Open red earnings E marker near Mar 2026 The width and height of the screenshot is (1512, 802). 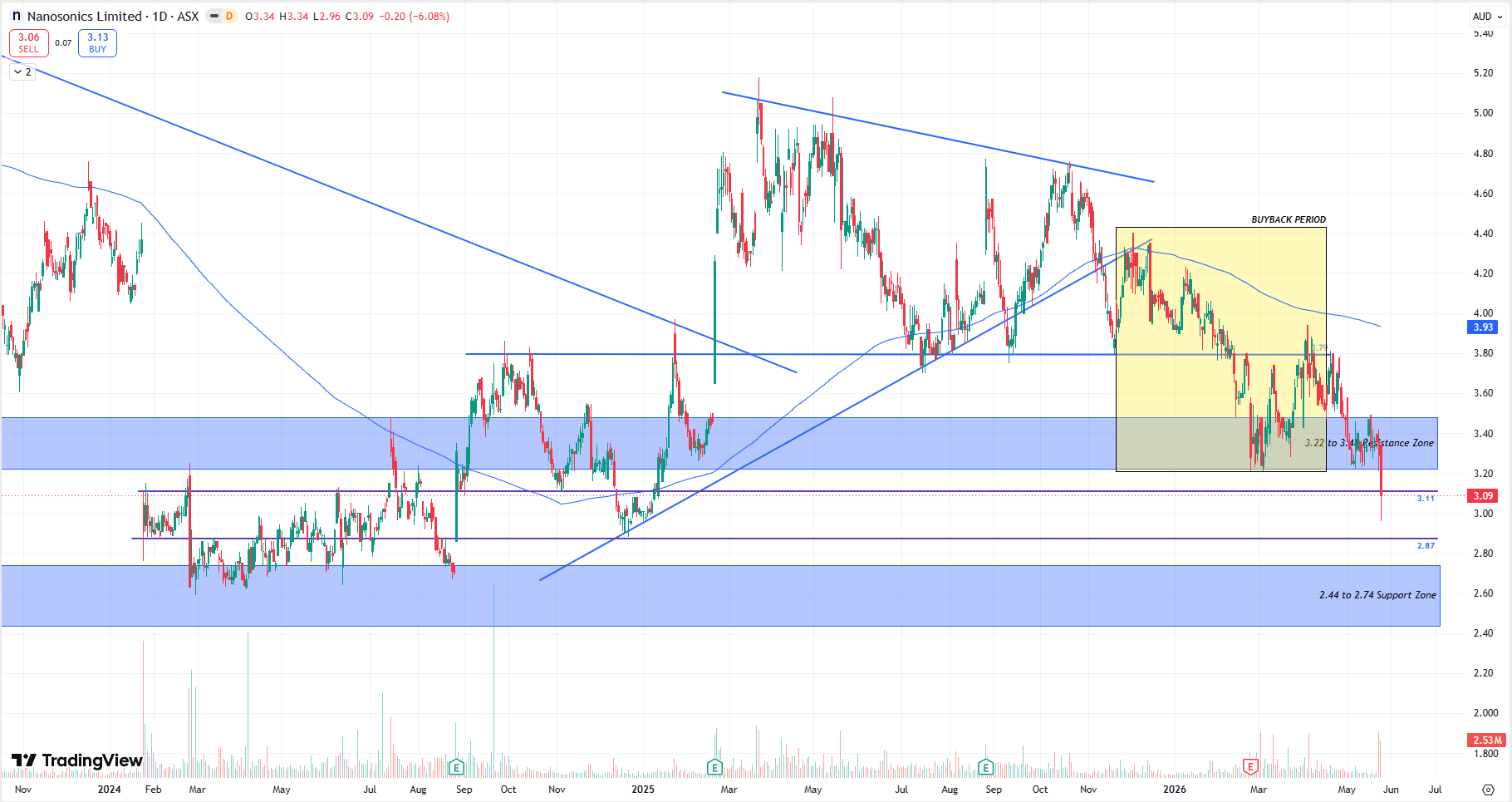point(1250,765)
